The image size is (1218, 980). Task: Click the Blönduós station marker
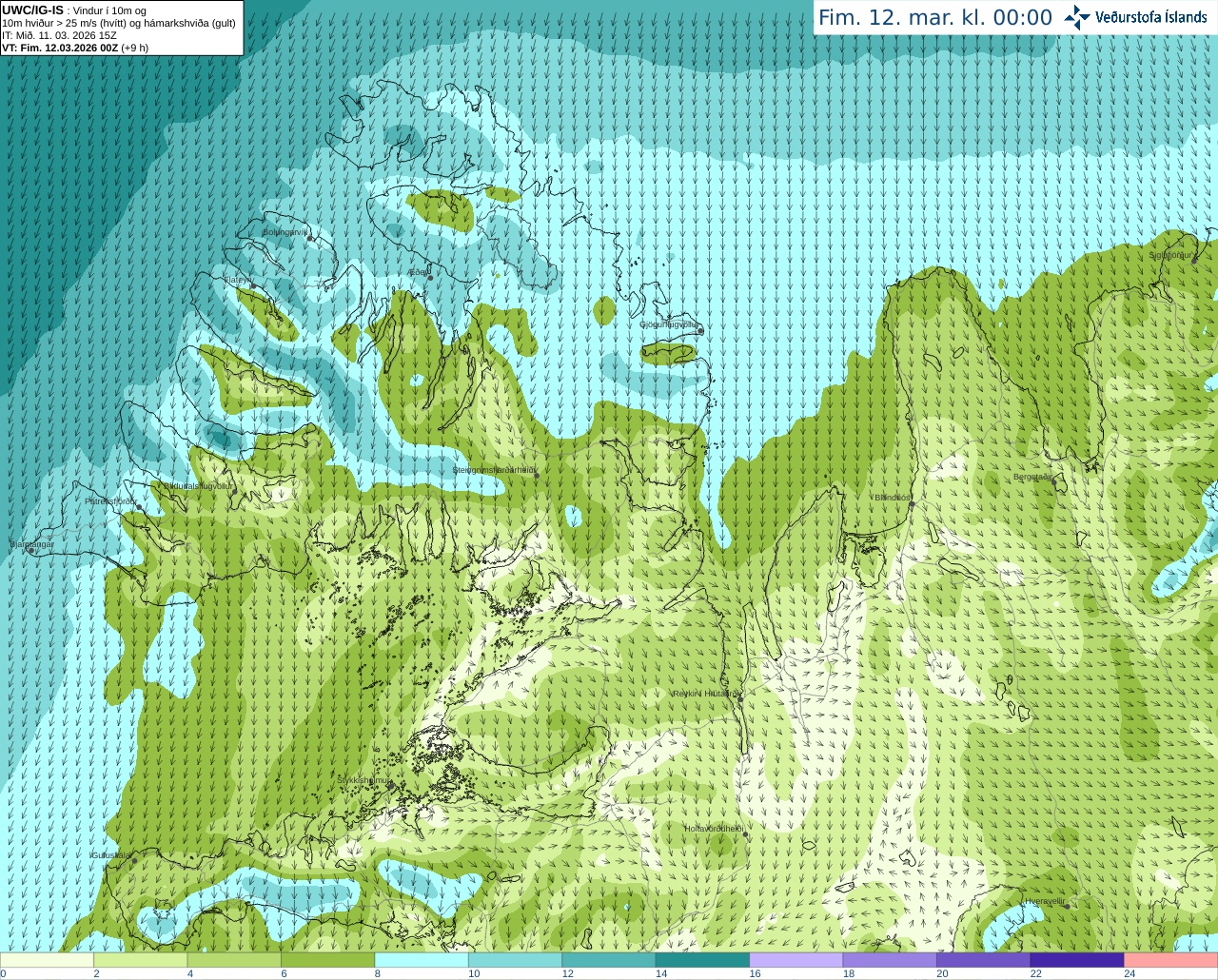point(911,503)
